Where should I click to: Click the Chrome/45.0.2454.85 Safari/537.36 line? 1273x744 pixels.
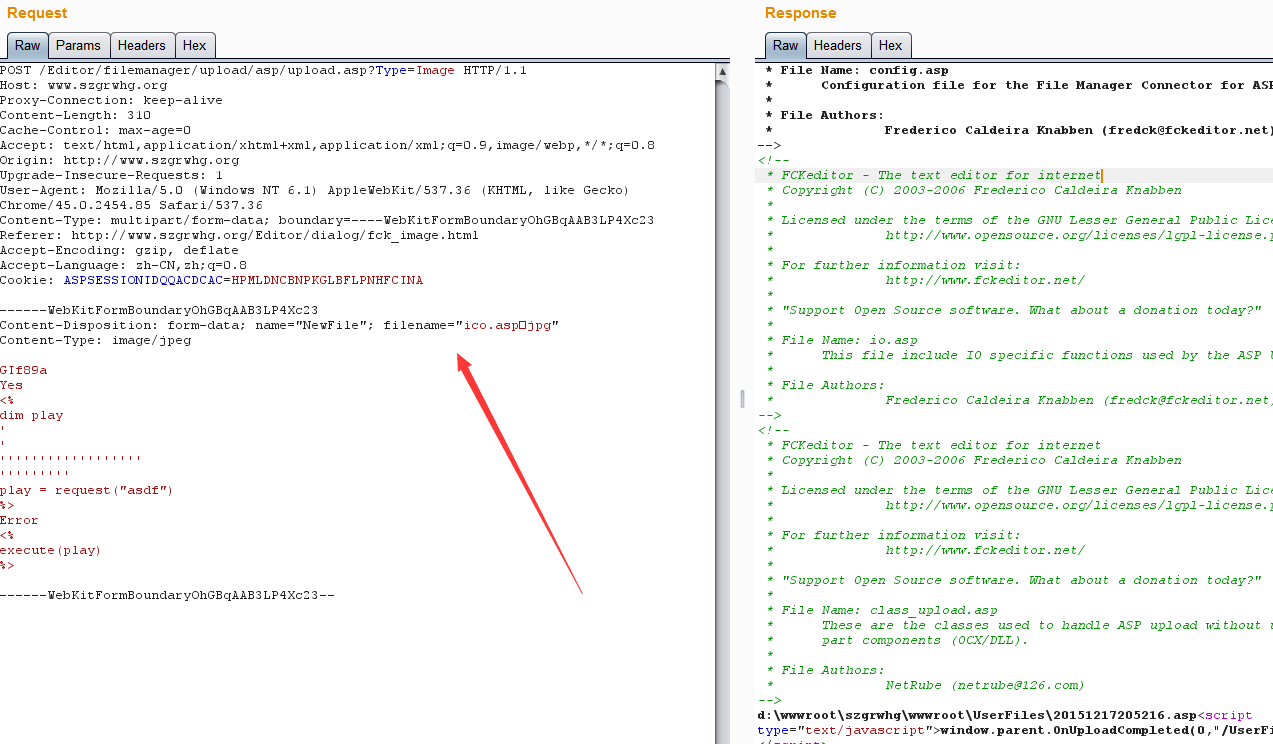click(131, 205)
